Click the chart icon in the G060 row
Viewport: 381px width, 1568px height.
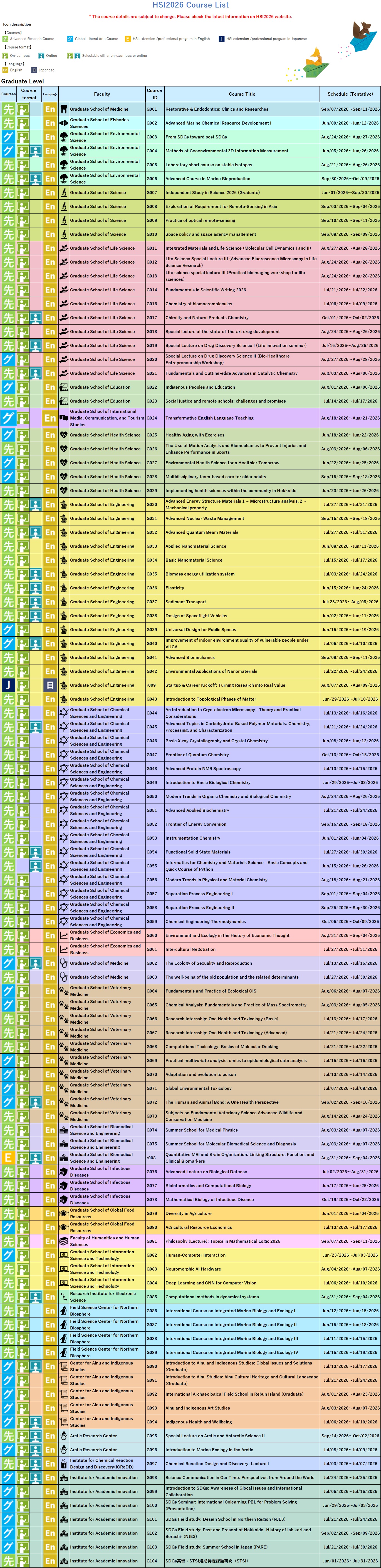pos(64,936)
